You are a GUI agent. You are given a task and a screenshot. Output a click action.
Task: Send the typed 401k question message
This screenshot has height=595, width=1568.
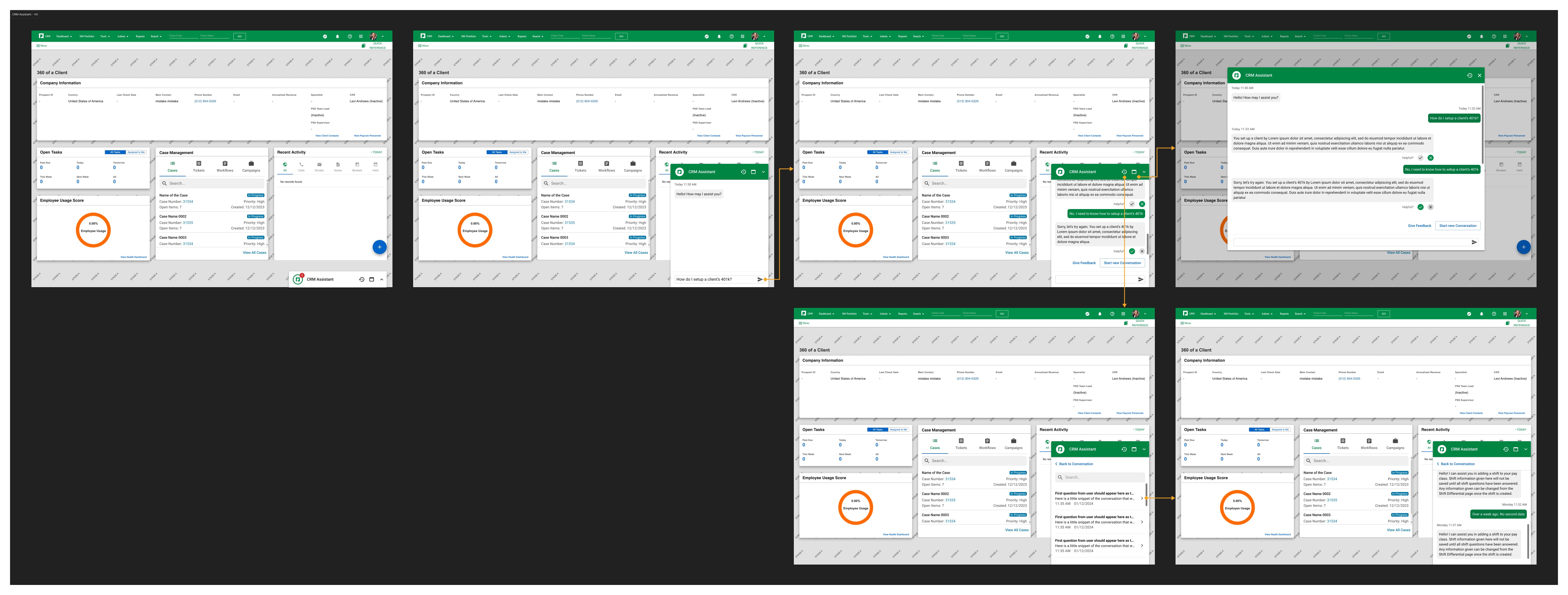coord(760,279)
